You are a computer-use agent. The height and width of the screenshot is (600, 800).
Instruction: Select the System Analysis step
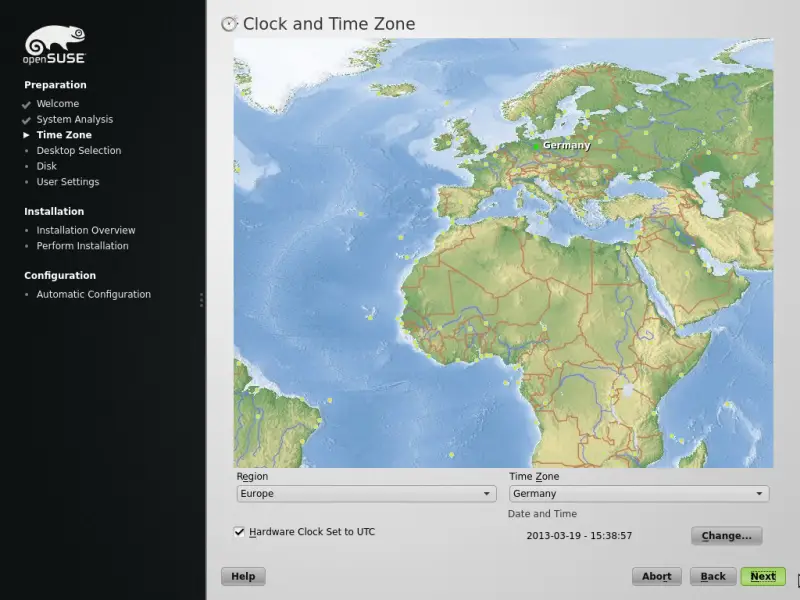[74, 119]
